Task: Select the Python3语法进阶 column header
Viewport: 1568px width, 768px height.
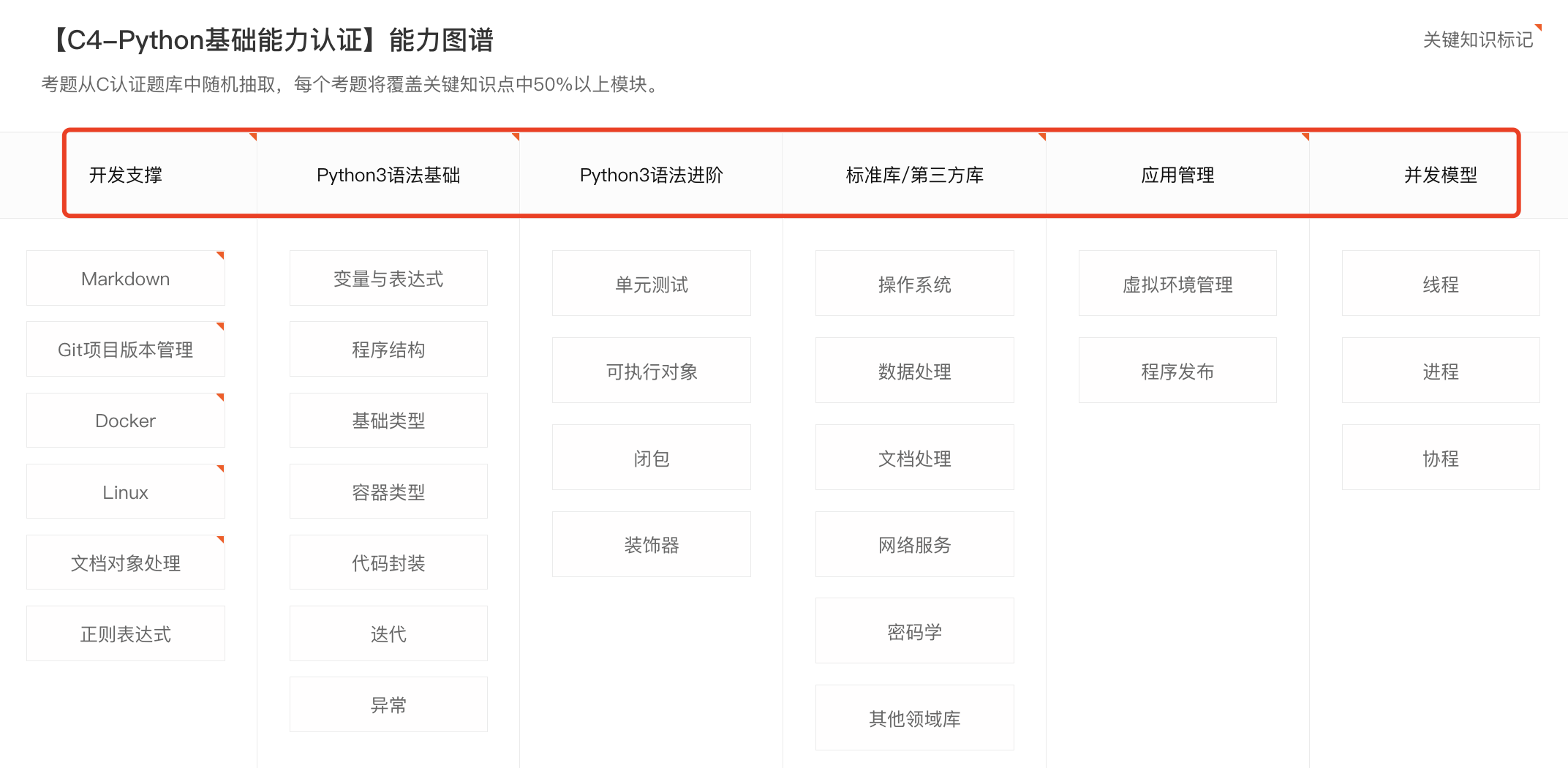Action: point(652,175)
